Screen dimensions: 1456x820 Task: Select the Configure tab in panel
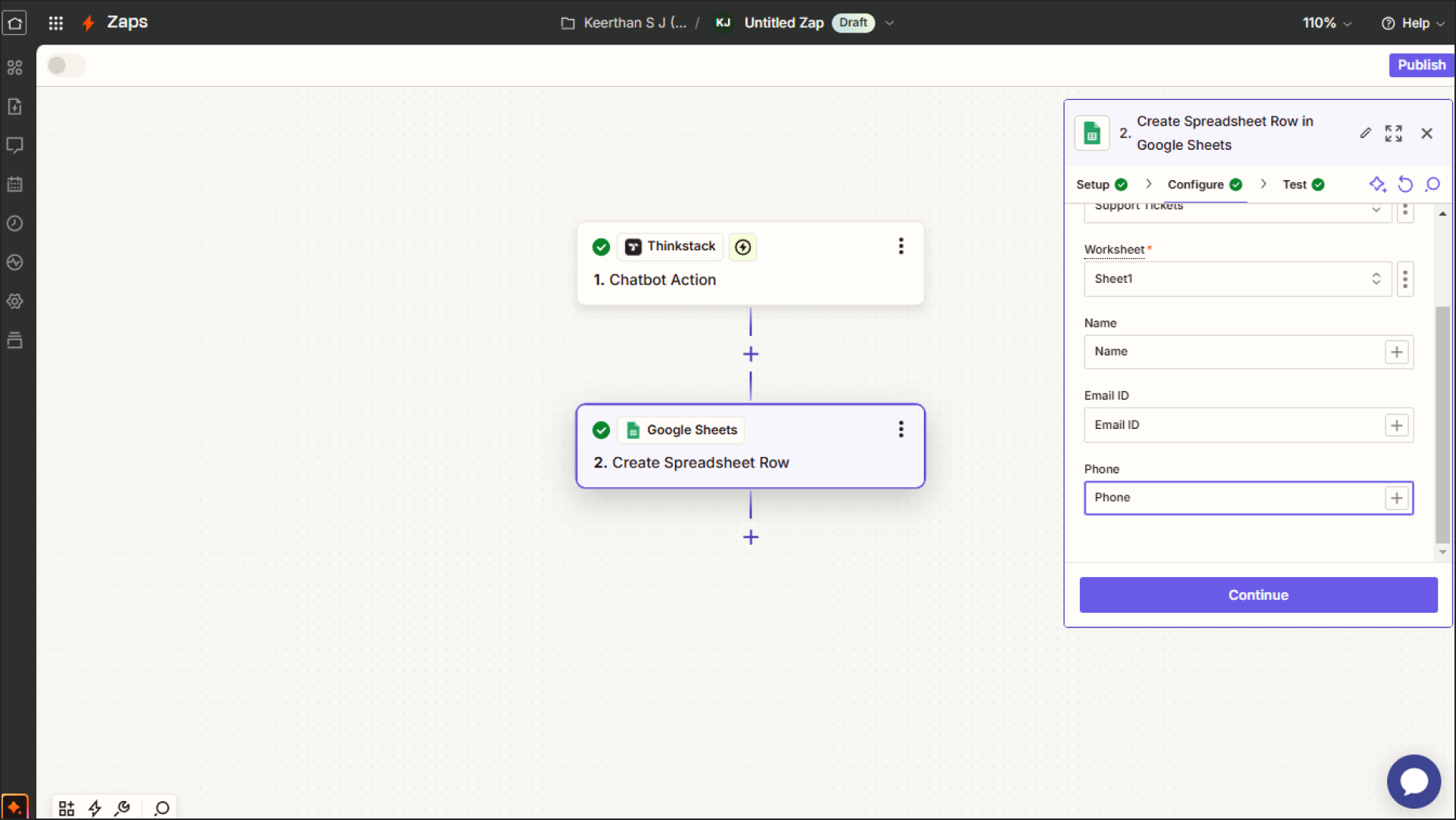point(1196,184)
